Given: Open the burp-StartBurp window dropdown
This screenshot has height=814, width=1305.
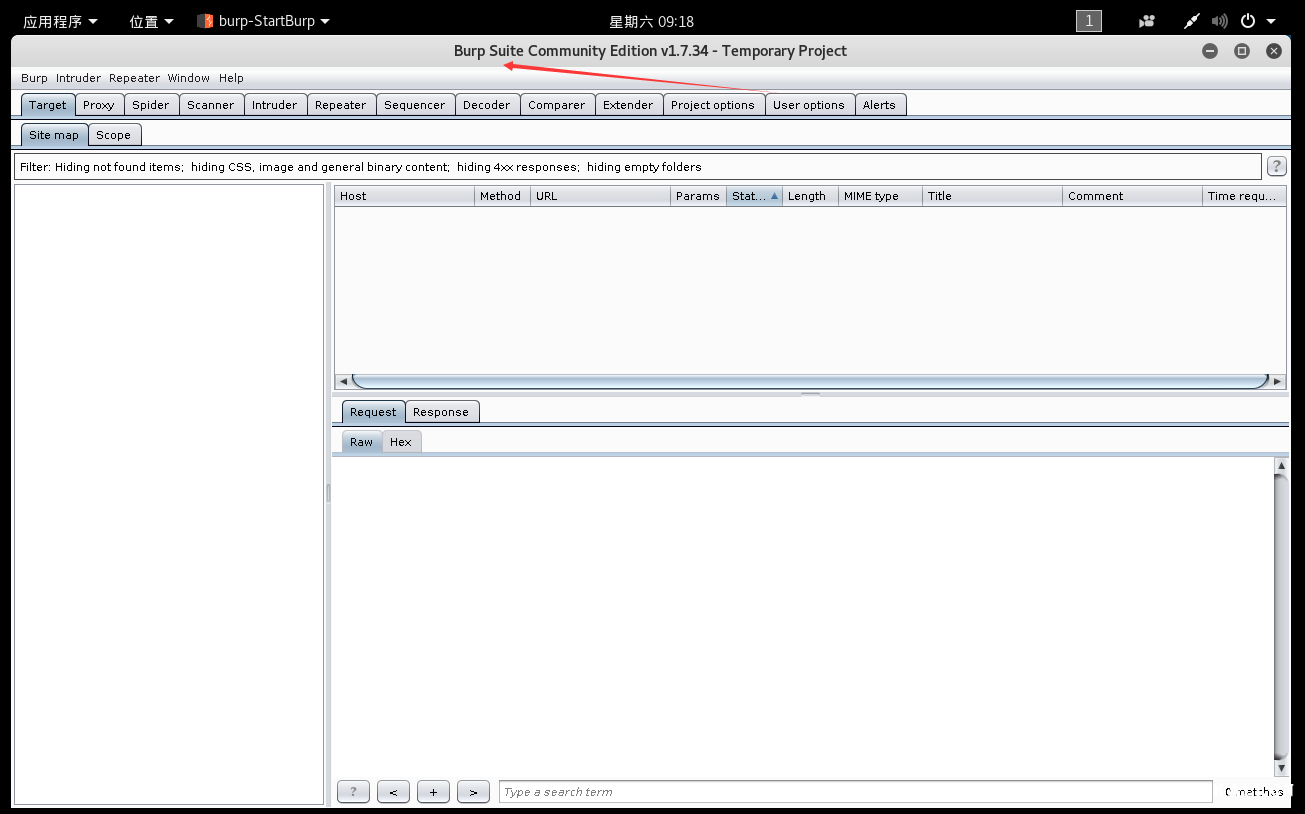Looking at the screenshot, I should 263,20.
